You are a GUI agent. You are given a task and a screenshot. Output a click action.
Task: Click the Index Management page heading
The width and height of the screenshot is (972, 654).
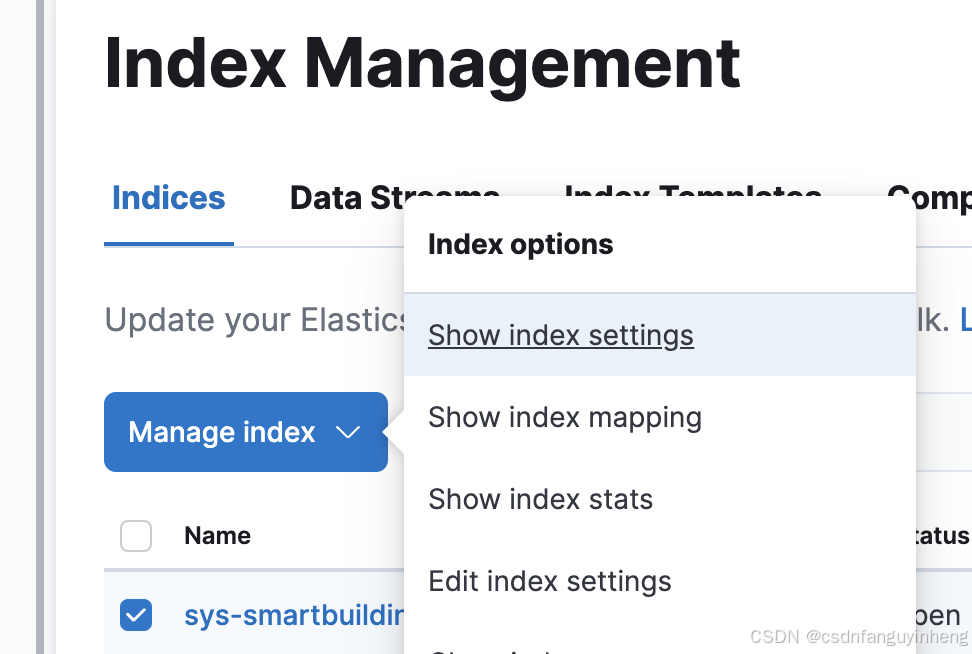pyautogui.click(x=422, y=65)
